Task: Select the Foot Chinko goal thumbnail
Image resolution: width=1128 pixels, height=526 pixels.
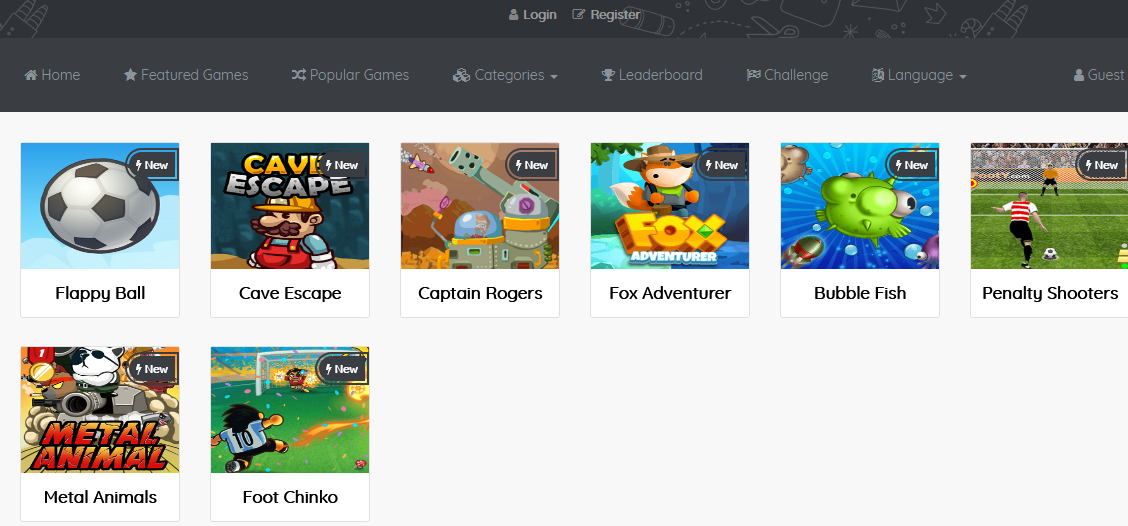Action: tap(290, 410)
